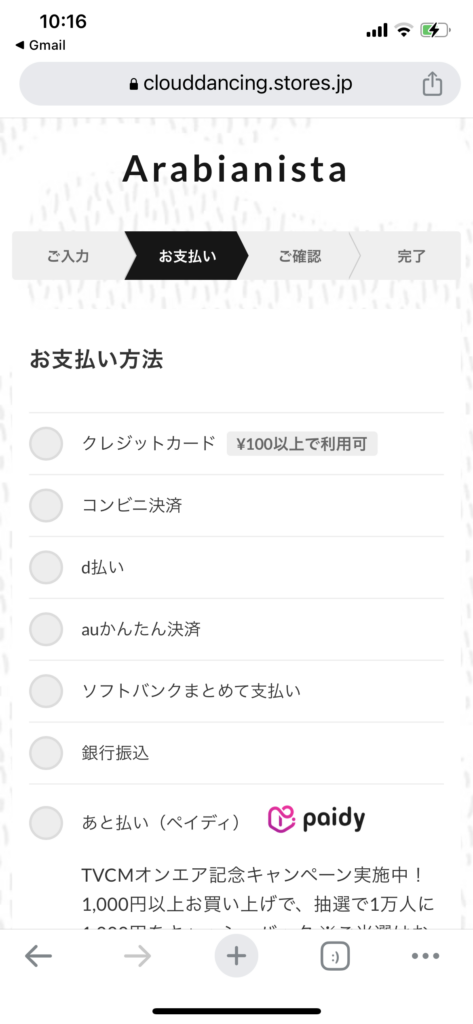Tap the forward arrow in bottom toolbar

click(137, 956)
